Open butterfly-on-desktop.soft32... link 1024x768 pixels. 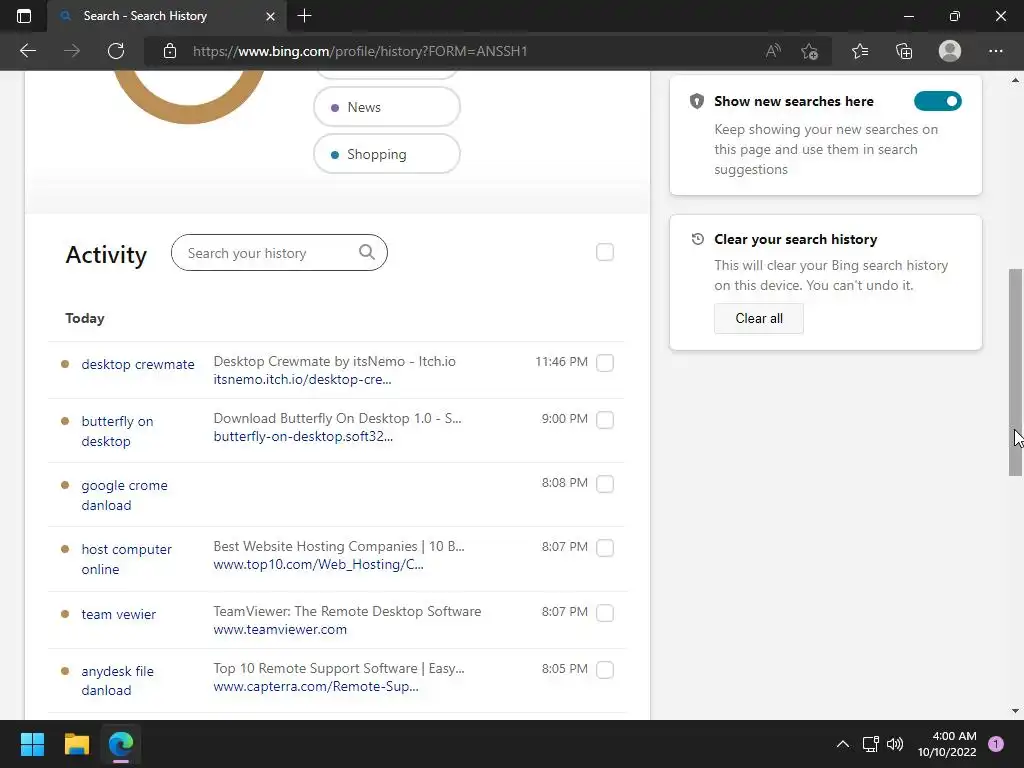point(303,436)
